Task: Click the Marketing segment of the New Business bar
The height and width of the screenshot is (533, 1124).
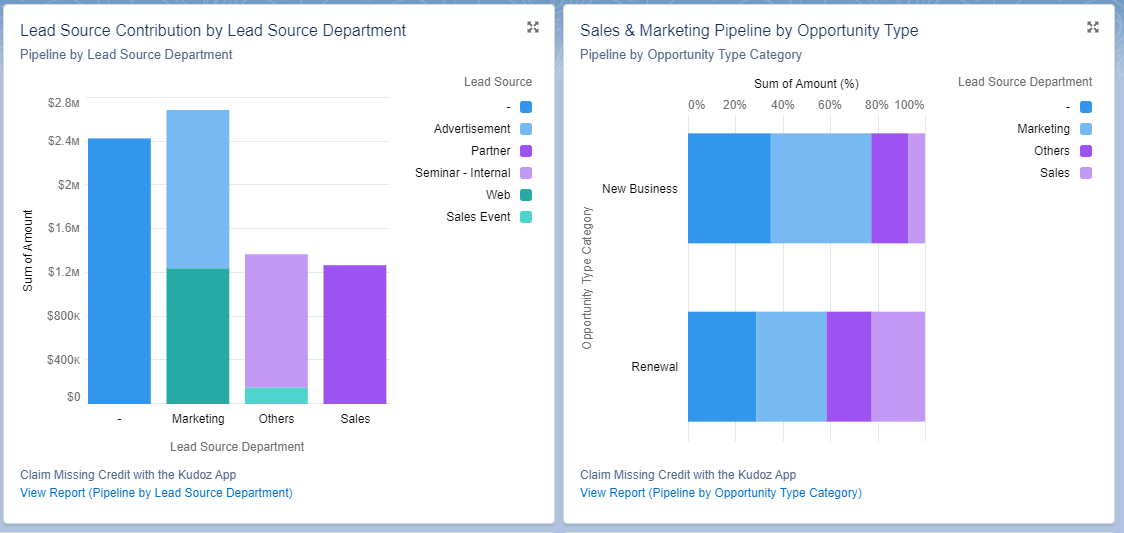Action: (x=820, y=188)
